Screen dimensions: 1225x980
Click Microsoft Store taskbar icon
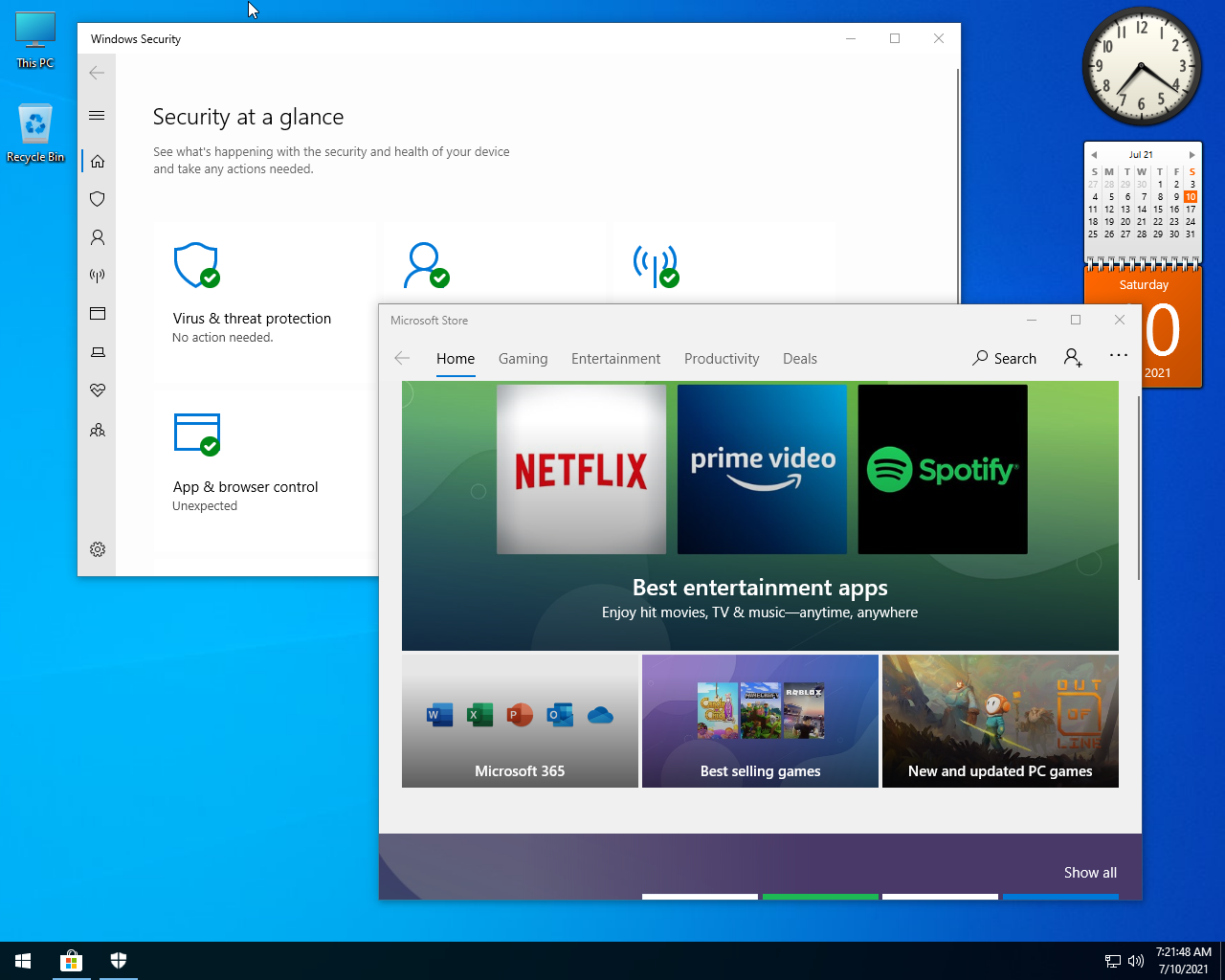click(71, 961)
